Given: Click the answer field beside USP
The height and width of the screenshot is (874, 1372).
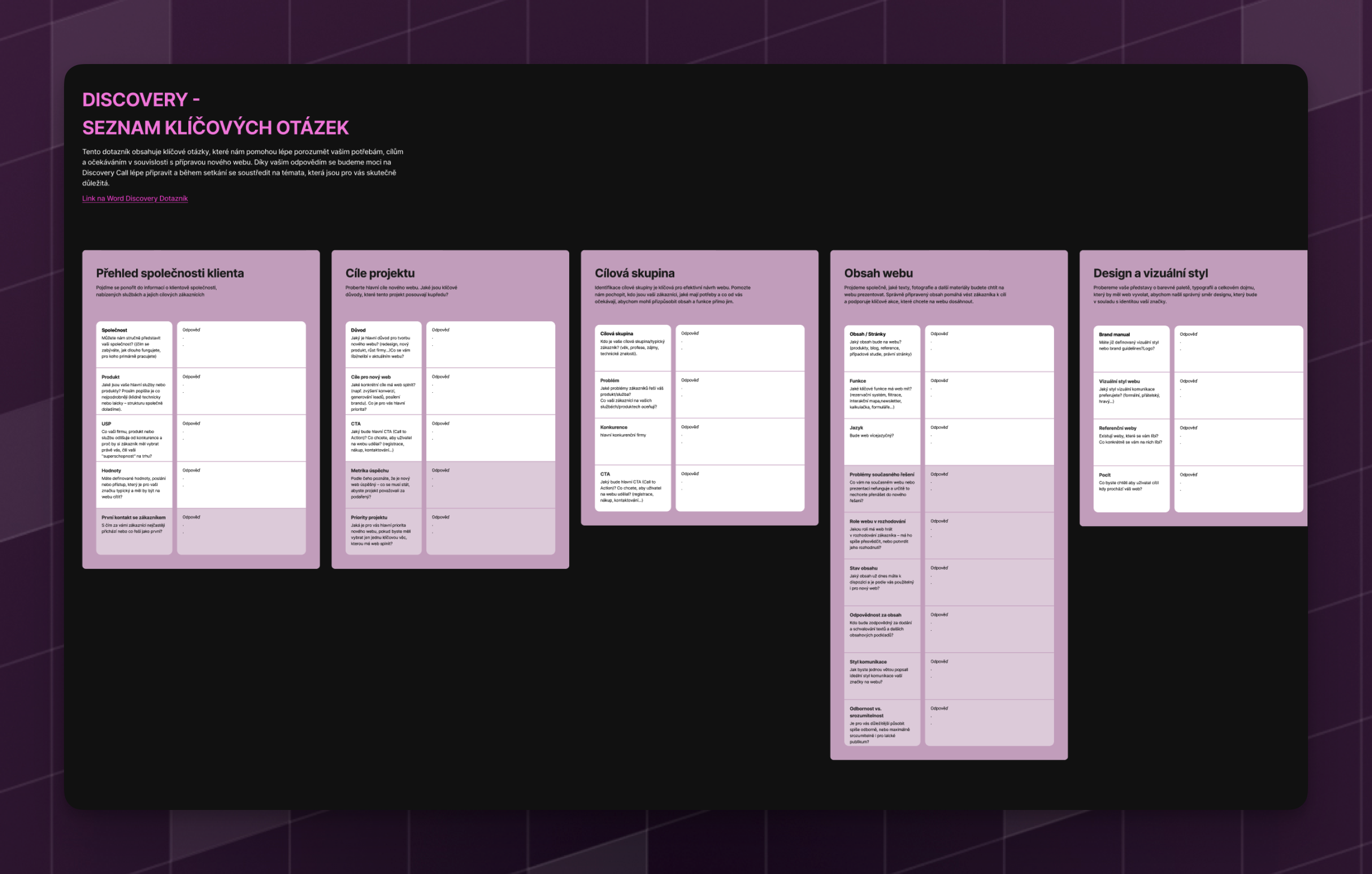Looking at the screenshot, I should pos(241,438).
